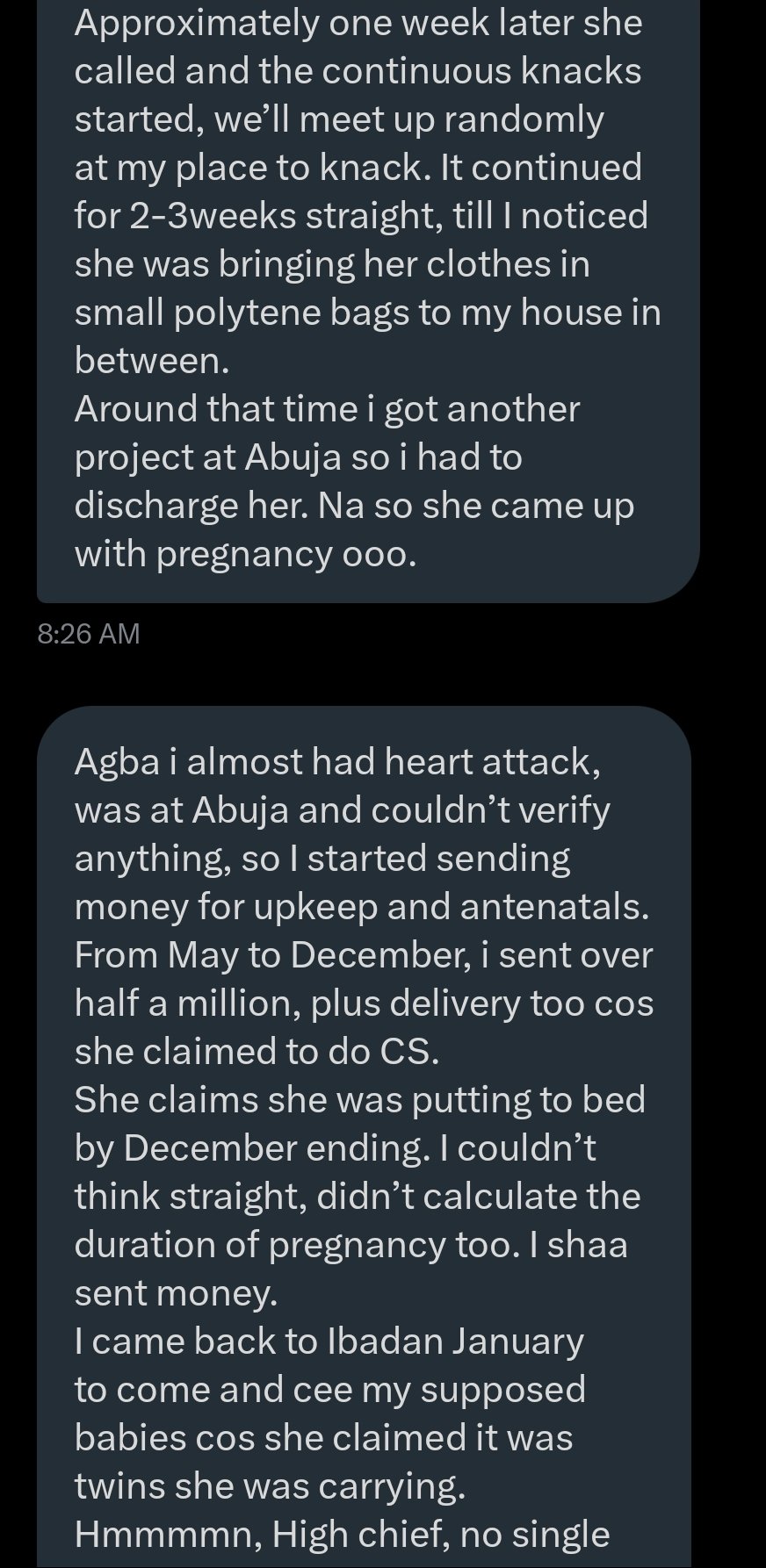Click the line 'money for upkeep and antenatals.'

362,906
